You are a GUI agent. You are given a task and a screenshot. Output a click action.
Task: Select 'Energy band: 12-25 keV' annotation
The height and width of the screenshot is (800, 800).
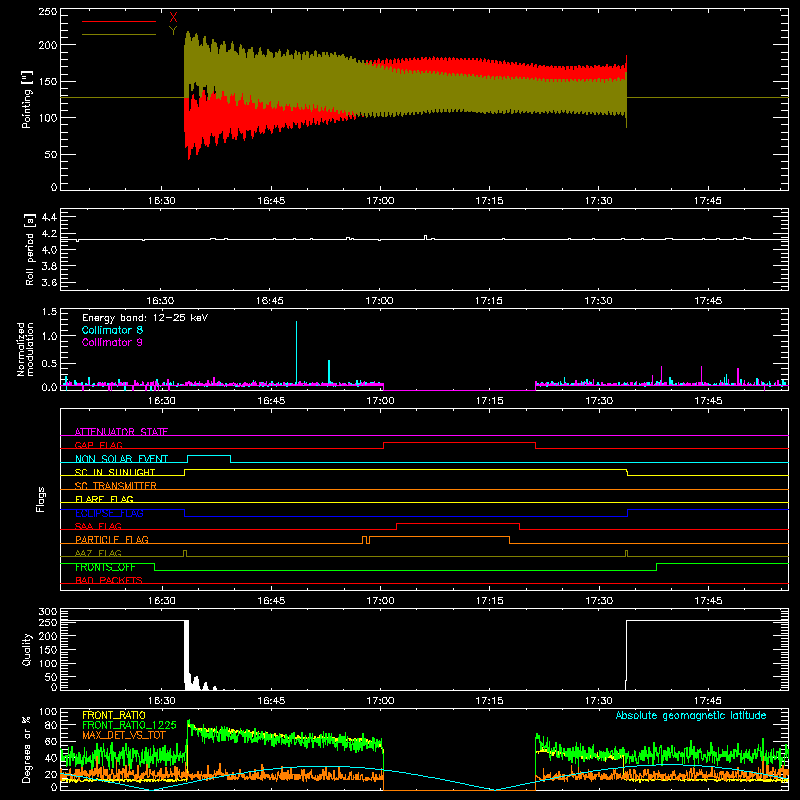click(145, 318)
